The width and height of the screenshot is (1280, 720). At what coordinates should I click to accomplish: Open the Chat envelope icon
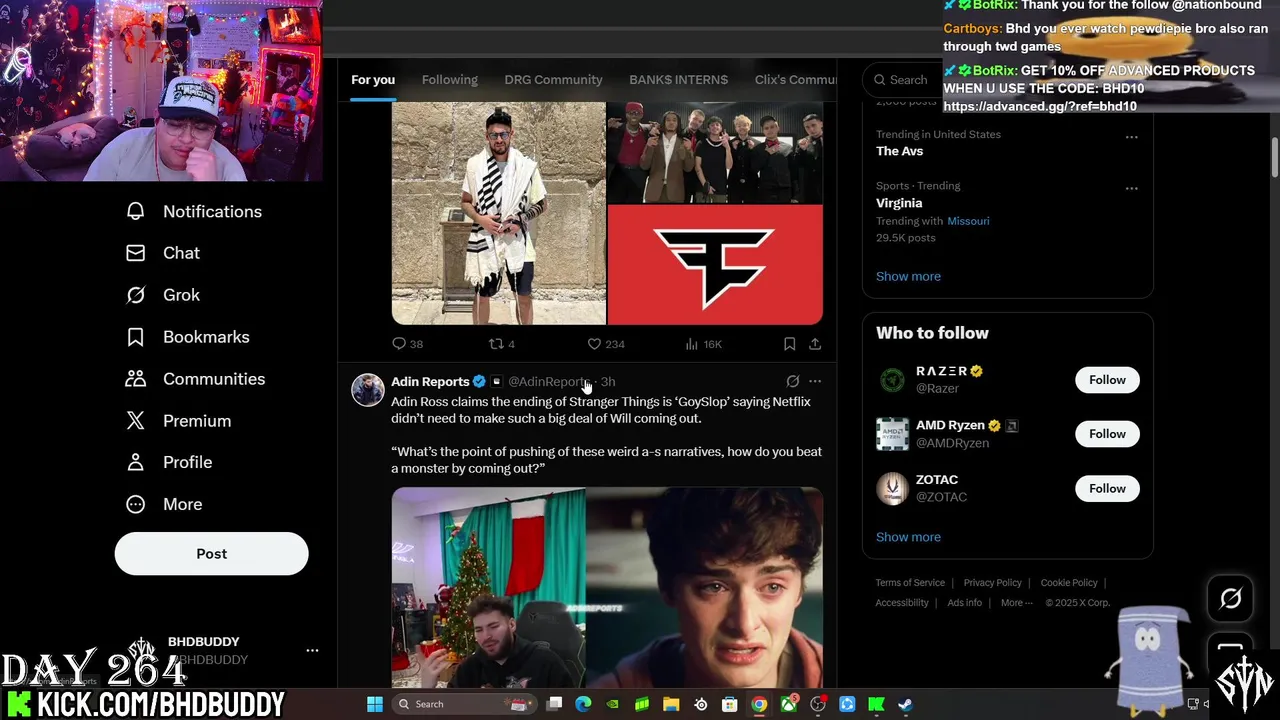[x=135, y=253]
